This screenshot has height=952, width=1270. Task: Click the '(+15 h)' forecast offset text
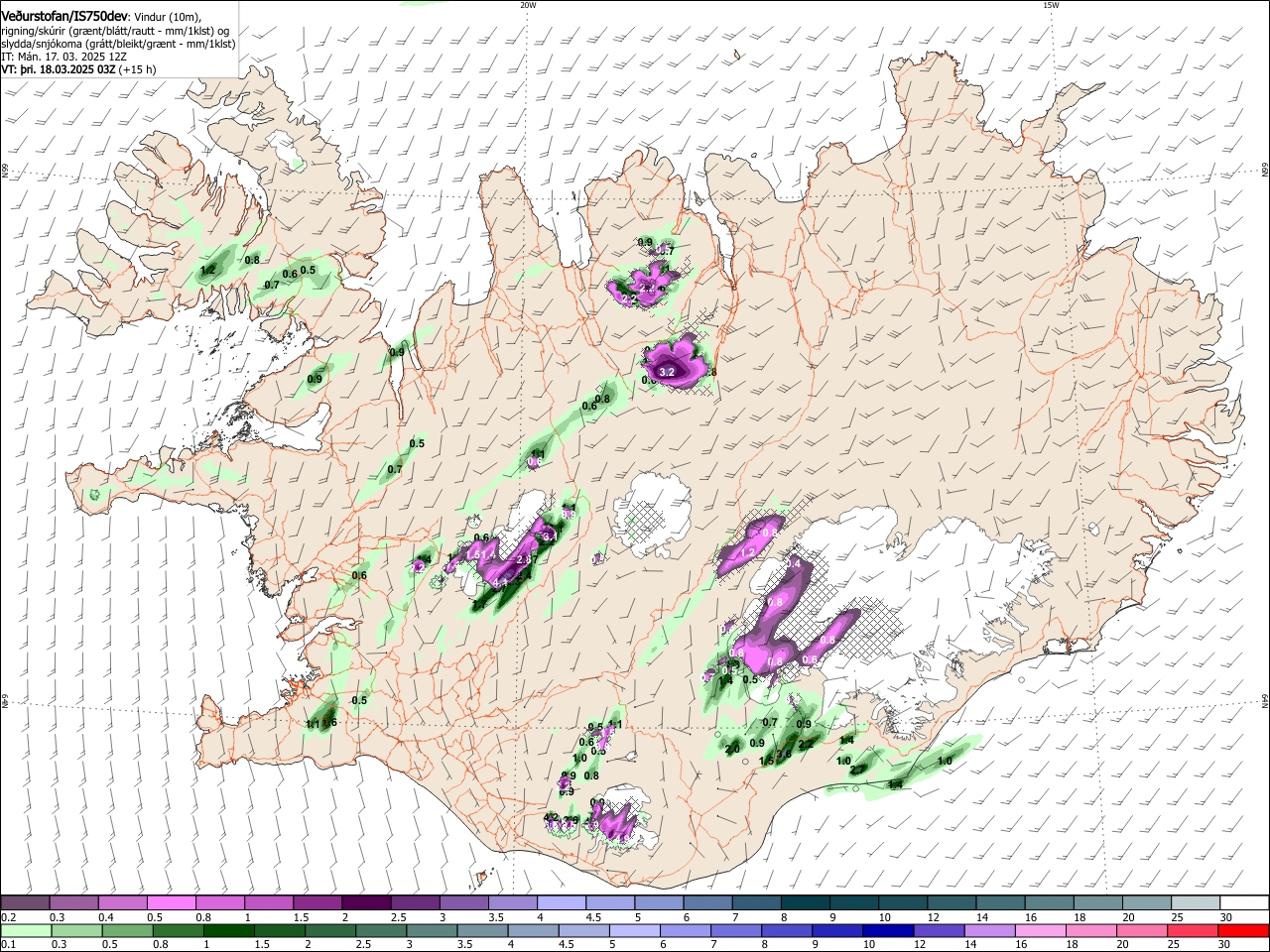[139, 70]
